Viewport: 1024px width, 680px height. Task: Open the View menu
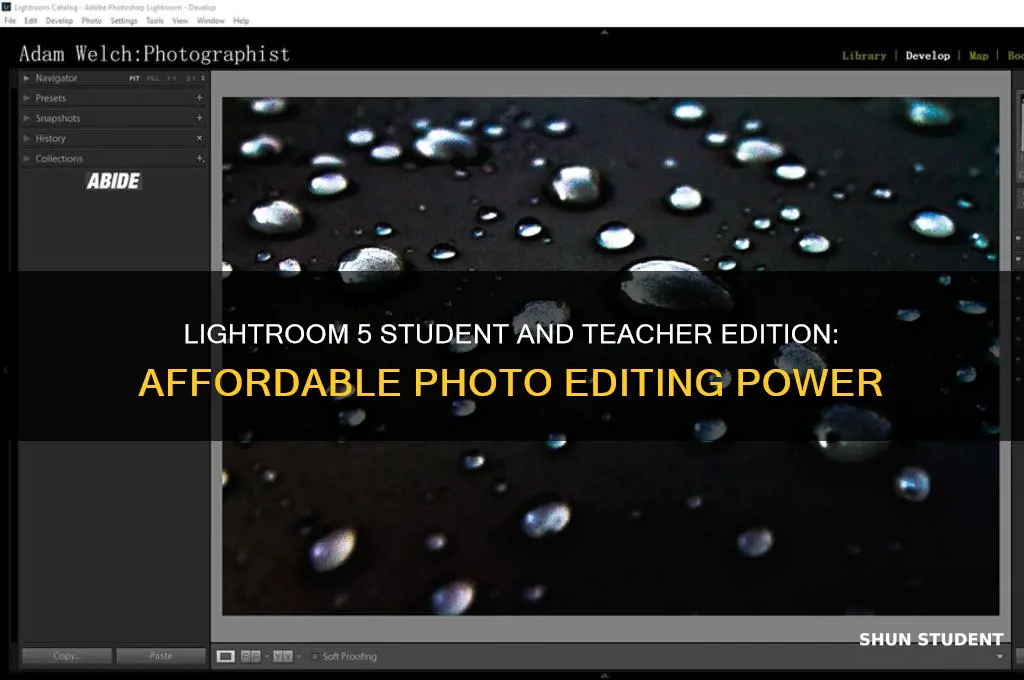coord(180,21)
